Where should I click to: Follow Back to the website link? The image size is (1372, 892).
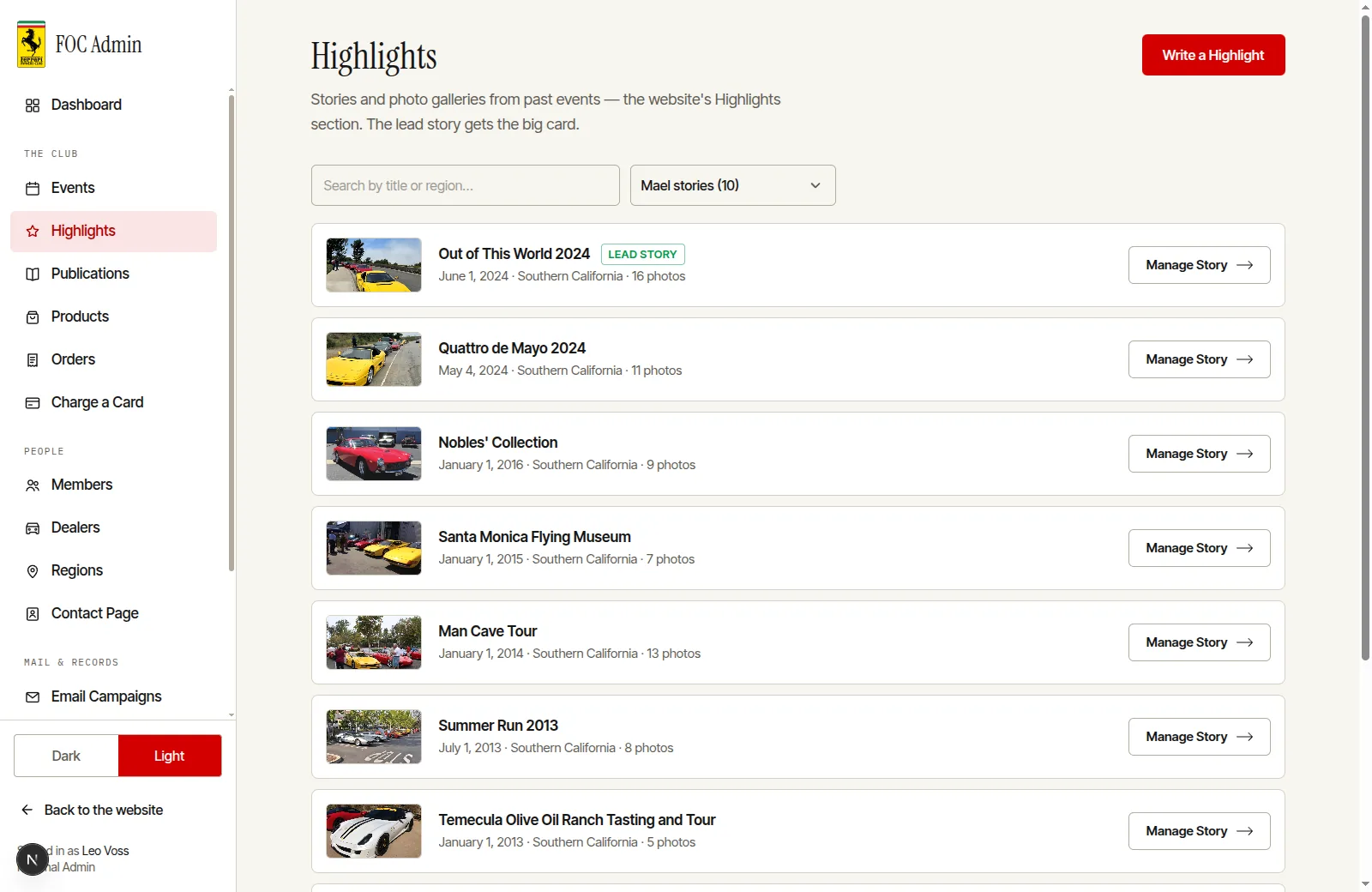click(92, 810)
